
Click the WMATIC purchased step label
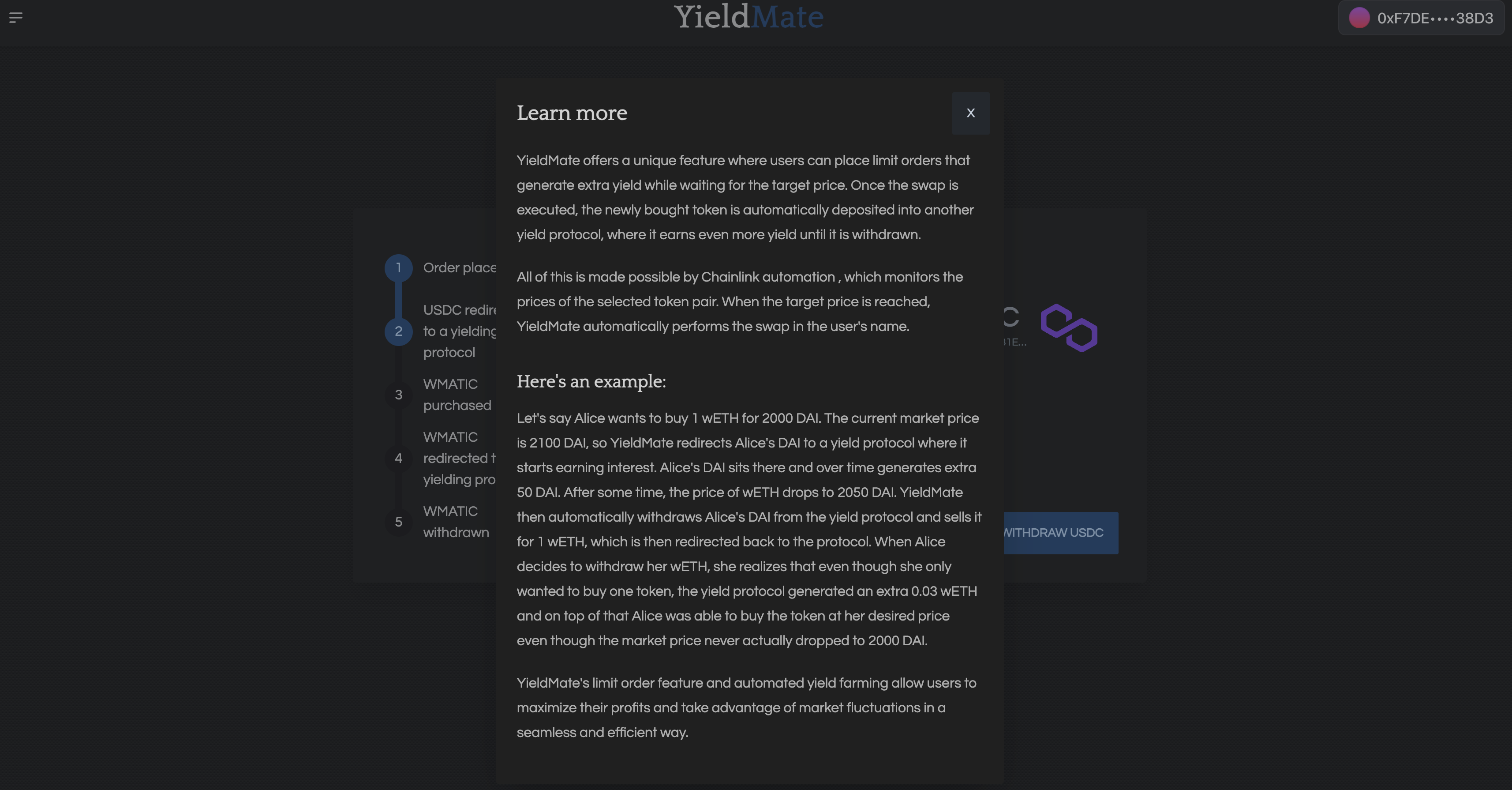pyautogui.click(x=457, y=395)
